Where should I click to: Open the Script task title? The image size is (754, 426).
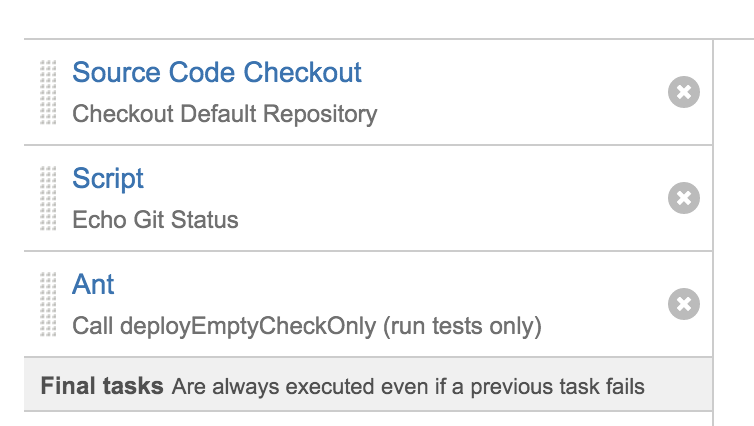(x=108, y=179)
